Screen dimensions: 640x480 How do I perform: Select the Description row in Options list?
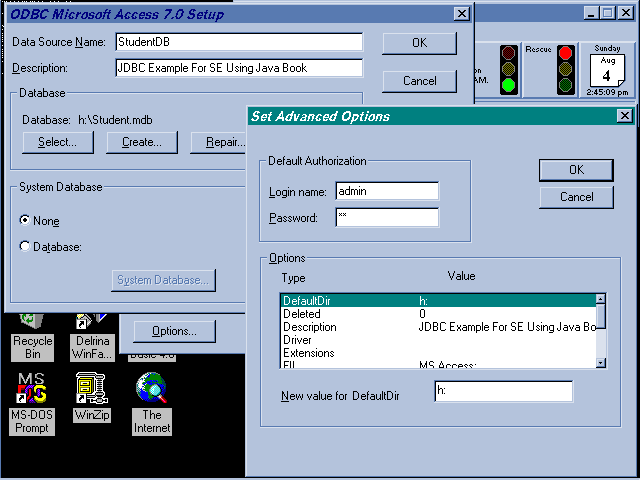(x=438, y=327)
